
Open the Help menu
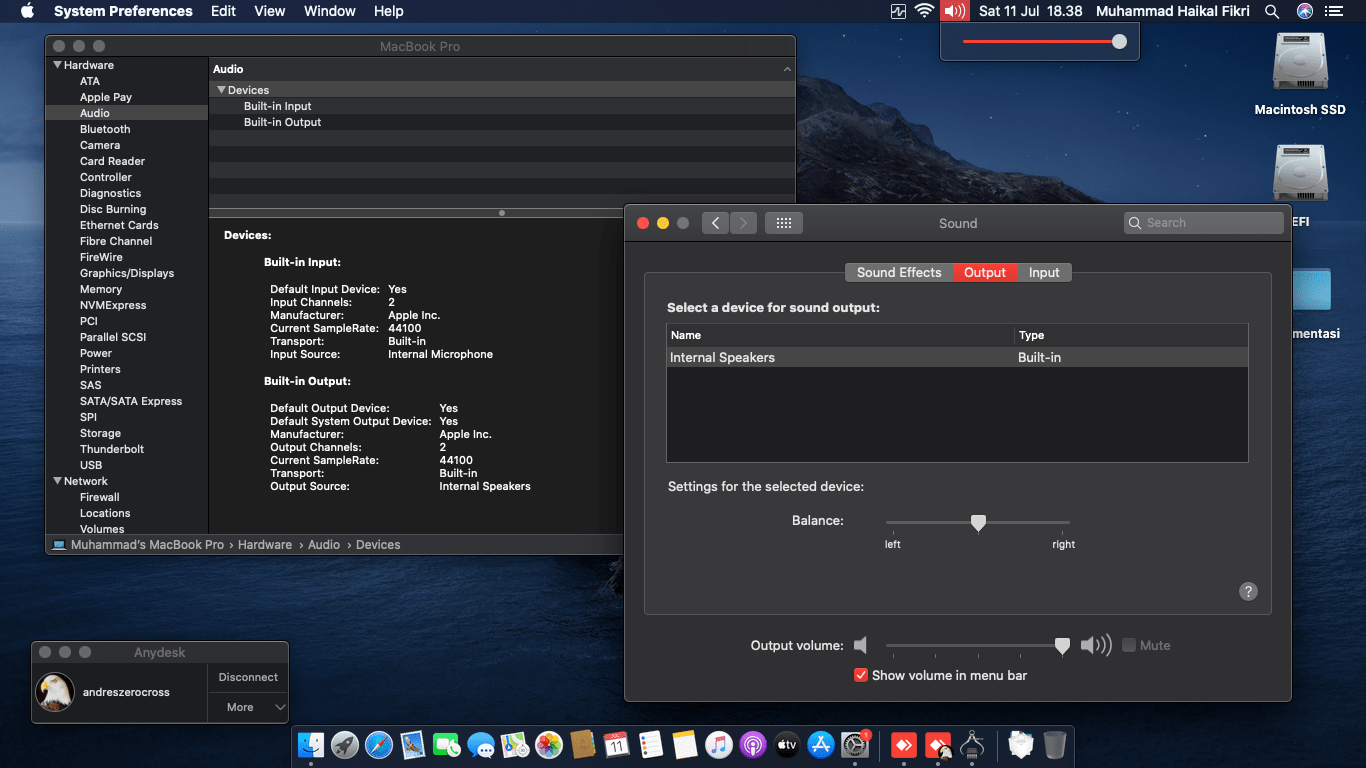click(x=389, y=11)
